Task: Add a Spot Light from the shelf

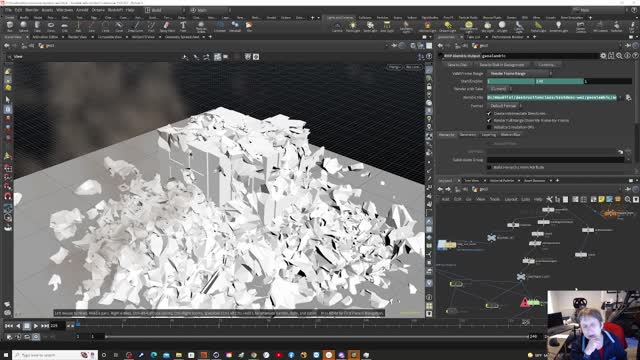Action: (x=370, y=27)
